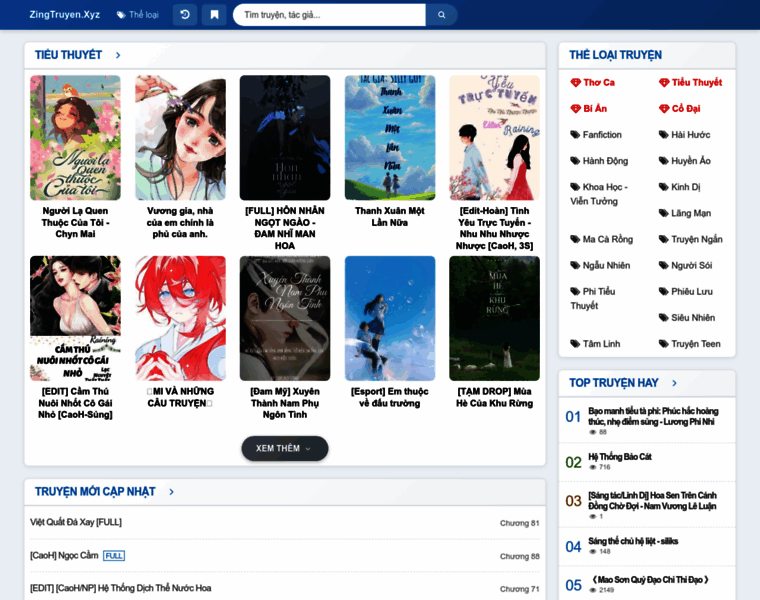
Task: Expand the TOP TRUYỆN HAY chevron
Action: pyautogui.click(x=674, y=383)
